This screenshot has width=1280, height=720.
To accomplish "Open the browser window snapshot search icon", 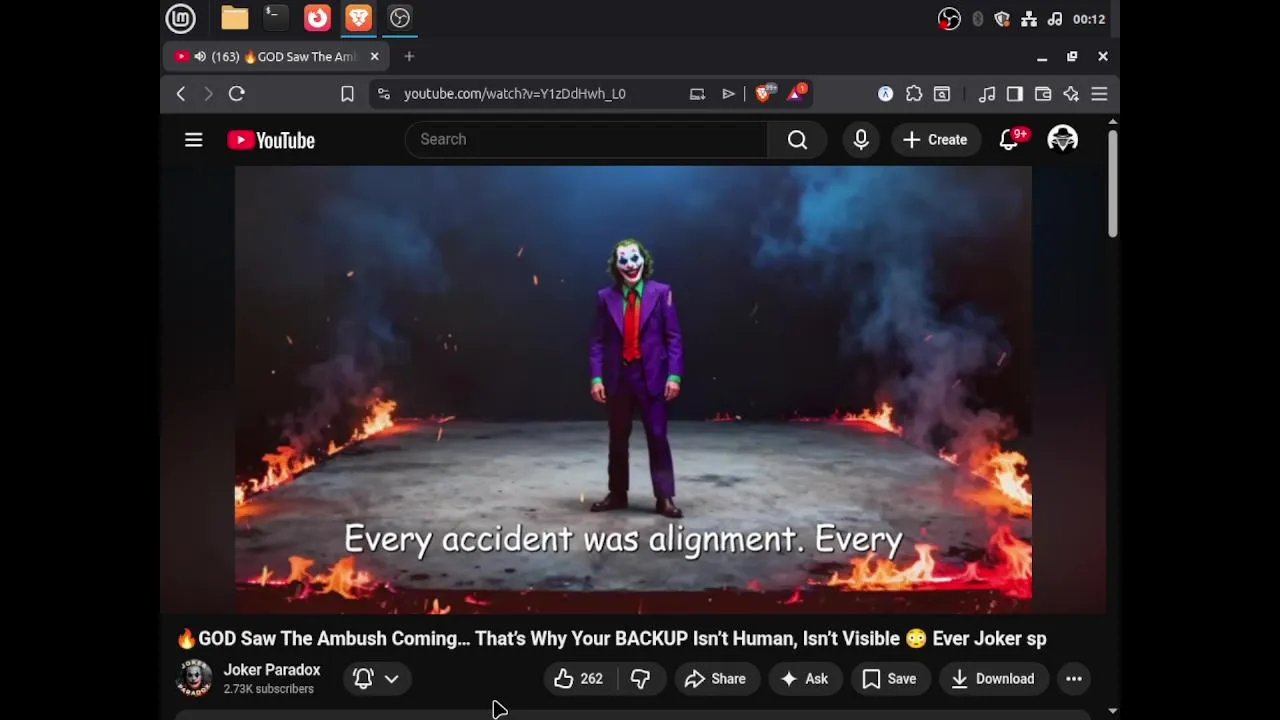I will coord(942,94).
